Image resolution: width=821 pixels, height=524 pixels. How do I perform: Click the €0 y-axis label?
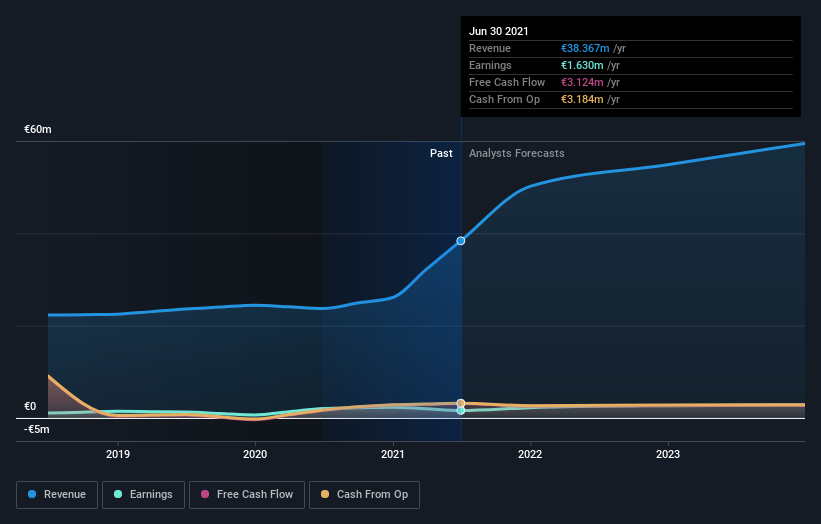[30, 406]
